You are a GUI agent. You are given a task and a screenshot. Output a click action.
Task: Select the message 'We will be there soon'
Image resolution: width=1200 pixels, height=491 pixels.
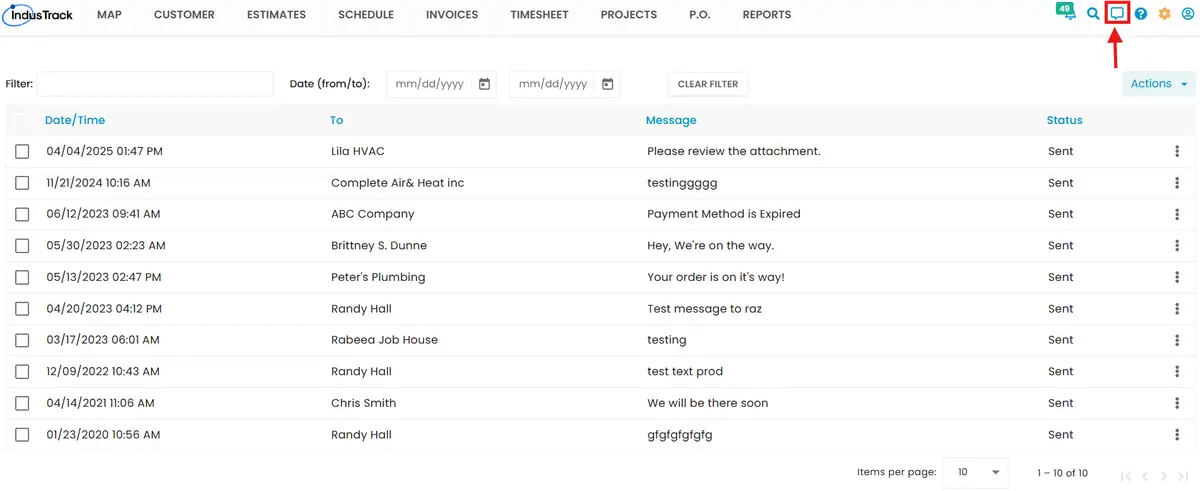tap(708, 403)
